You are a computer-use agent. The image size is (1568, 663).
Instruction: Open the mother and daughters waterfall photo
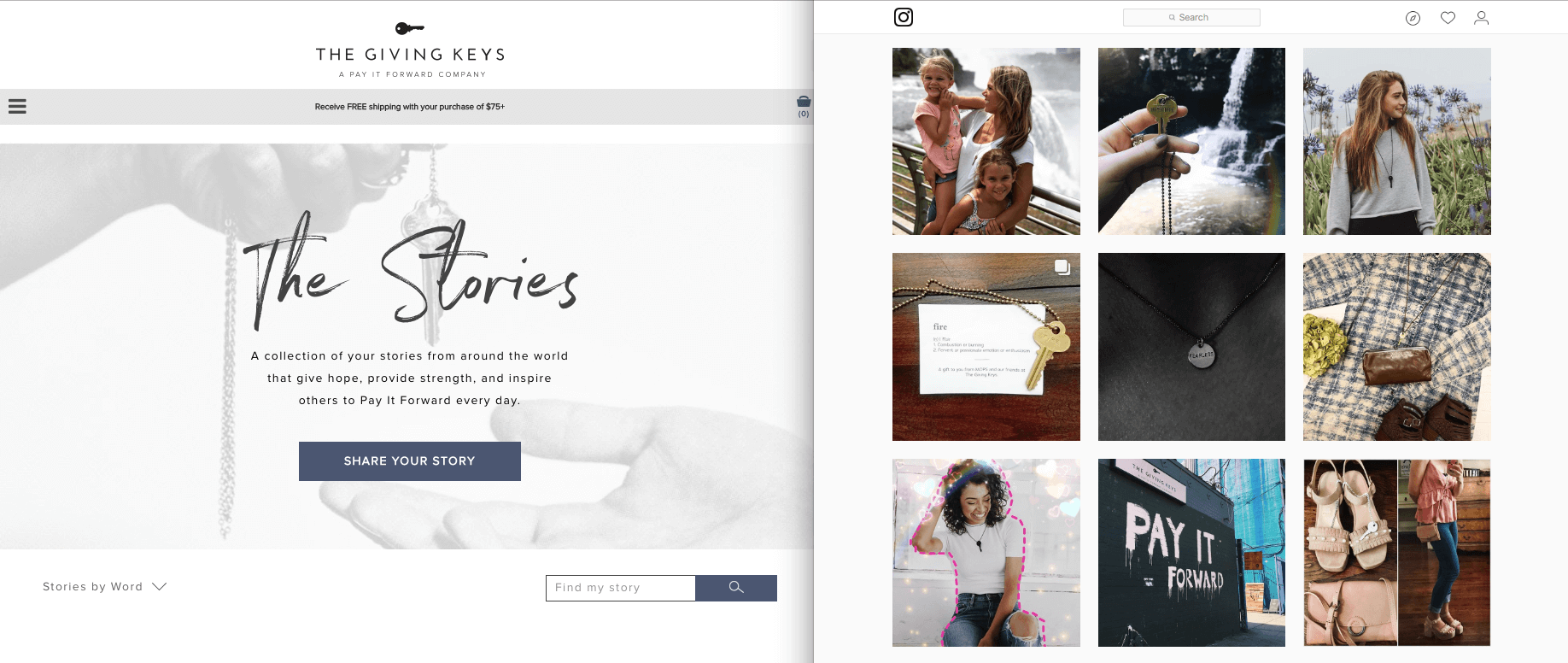986,142
